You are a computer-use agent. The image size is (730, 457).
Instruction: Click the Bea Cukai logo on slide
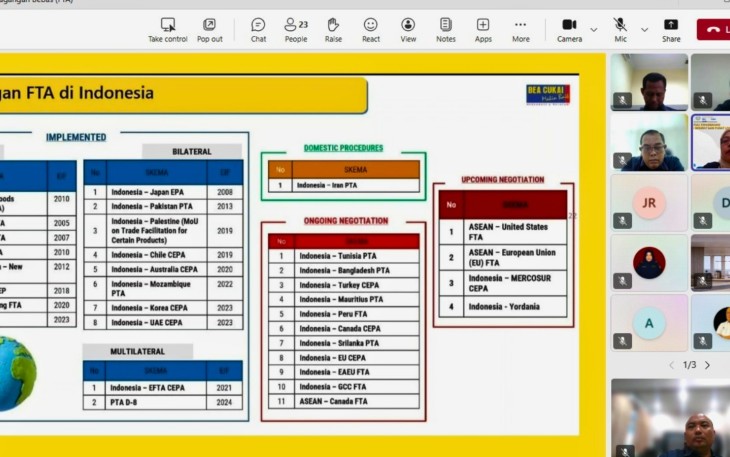pos(548,94)
